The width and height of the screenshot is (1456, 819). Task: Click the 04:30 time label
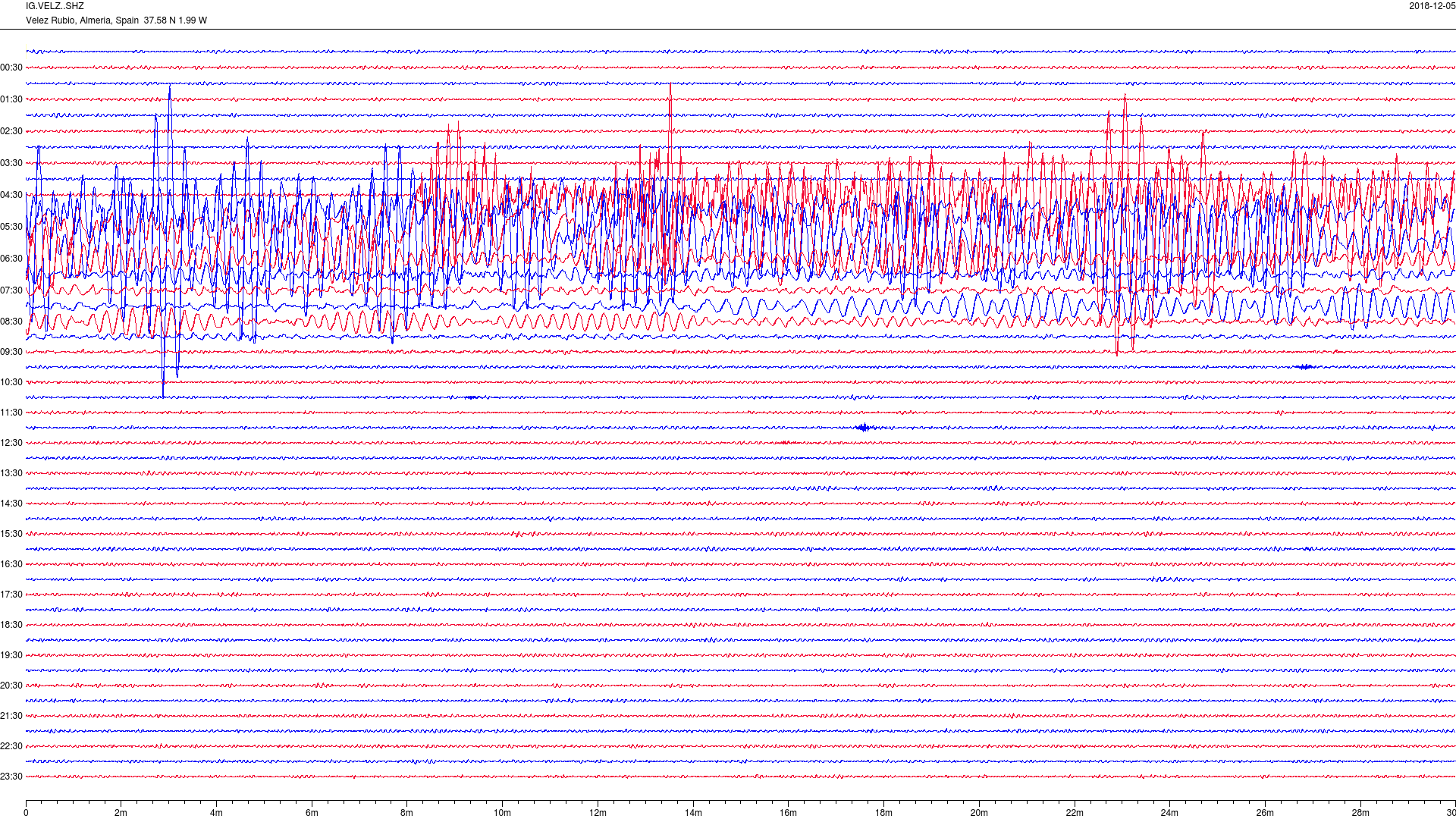[11, 195]
